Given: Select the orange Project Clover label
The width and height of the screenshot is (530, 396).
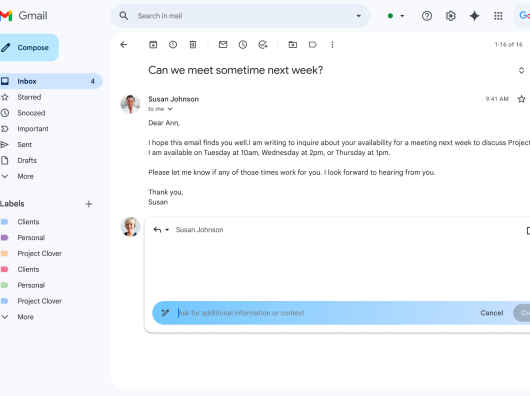Looking at the screenshot, I should click(40, 253).
